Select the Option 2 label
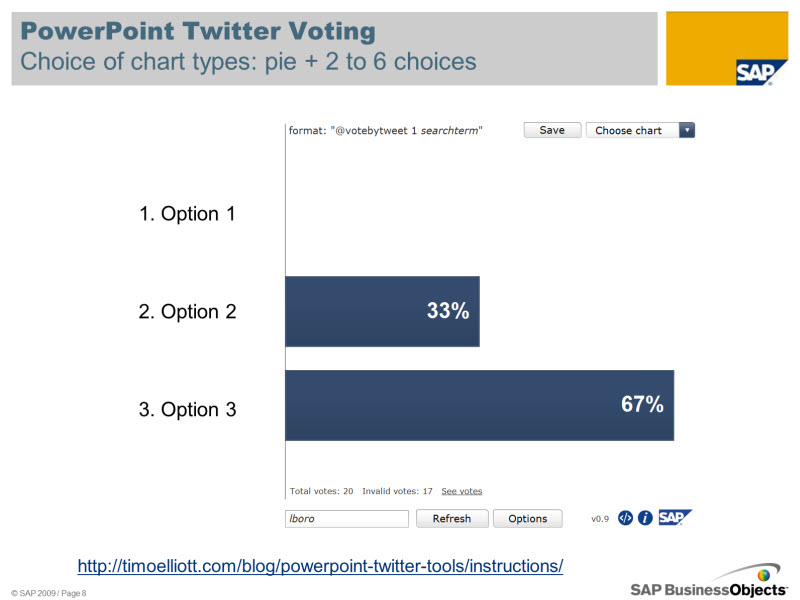 click(187, 311)
